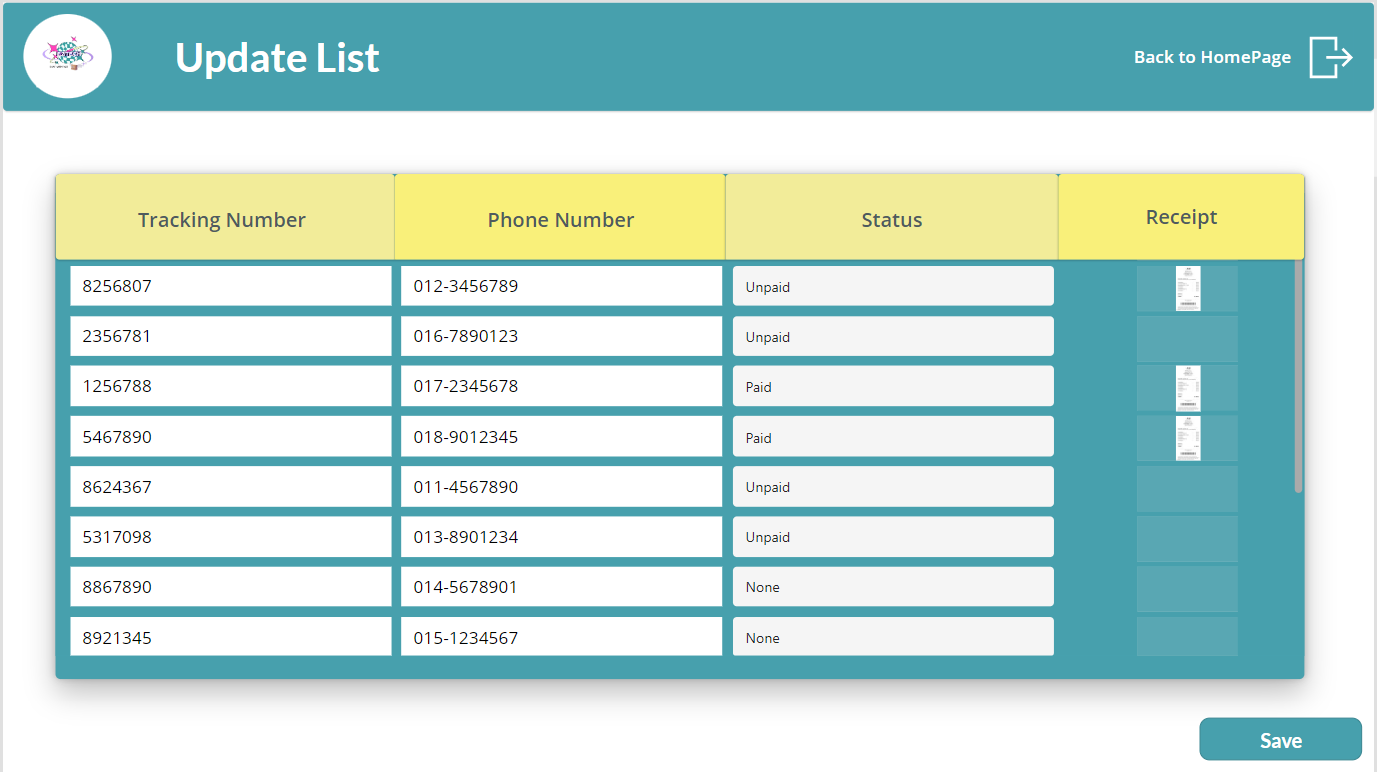The width and height of the screenshot is (1377, 772).
Task: Open receipt thumbnail for tracking number 1256788
Action: click(1187, 388)
